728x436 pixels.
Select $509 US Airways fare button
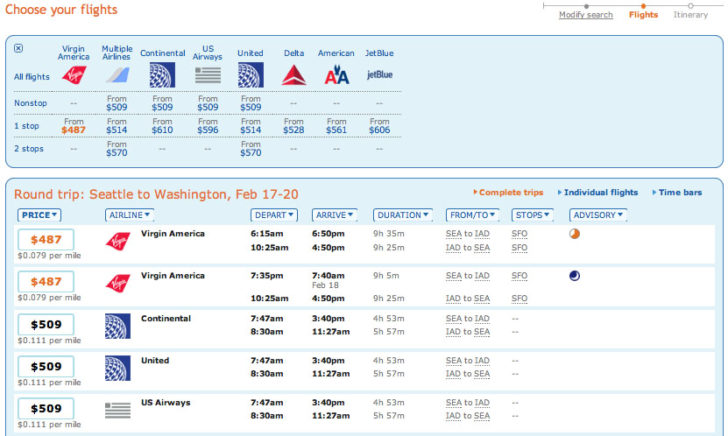click(46, 409)
